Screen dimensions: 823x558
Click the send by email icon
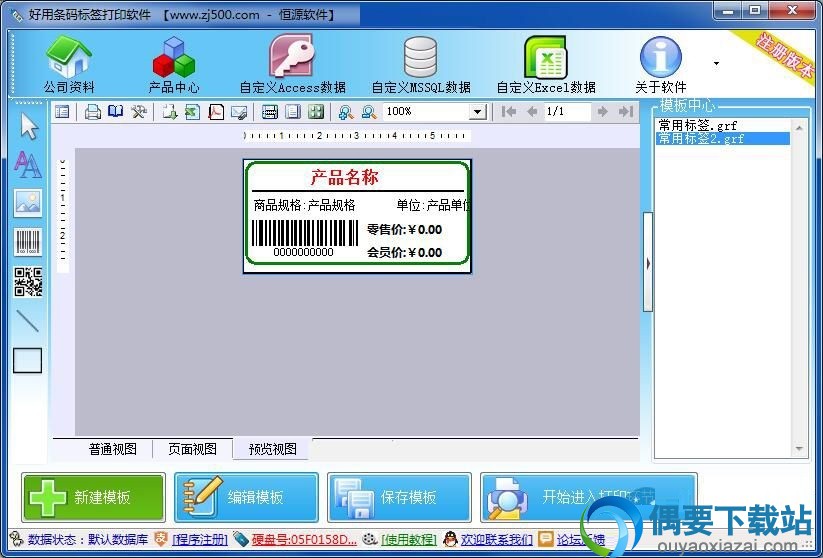[x=239, y=111]
